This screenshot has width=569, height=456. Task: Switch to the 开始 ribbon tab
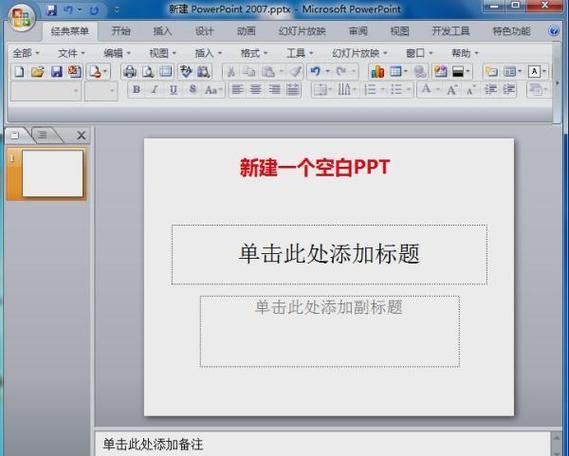(121, 31)
